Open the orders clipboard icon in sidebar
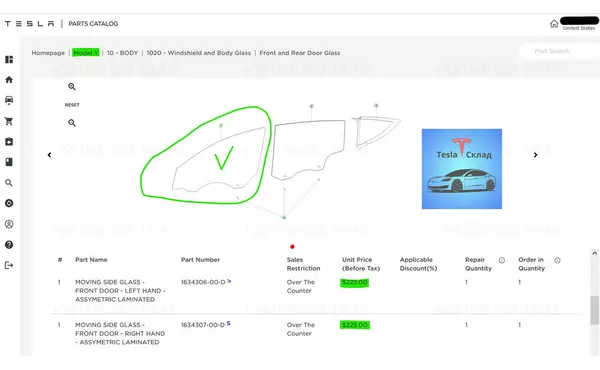The width and height of the screenshot is (600, 370). [9, 142]
